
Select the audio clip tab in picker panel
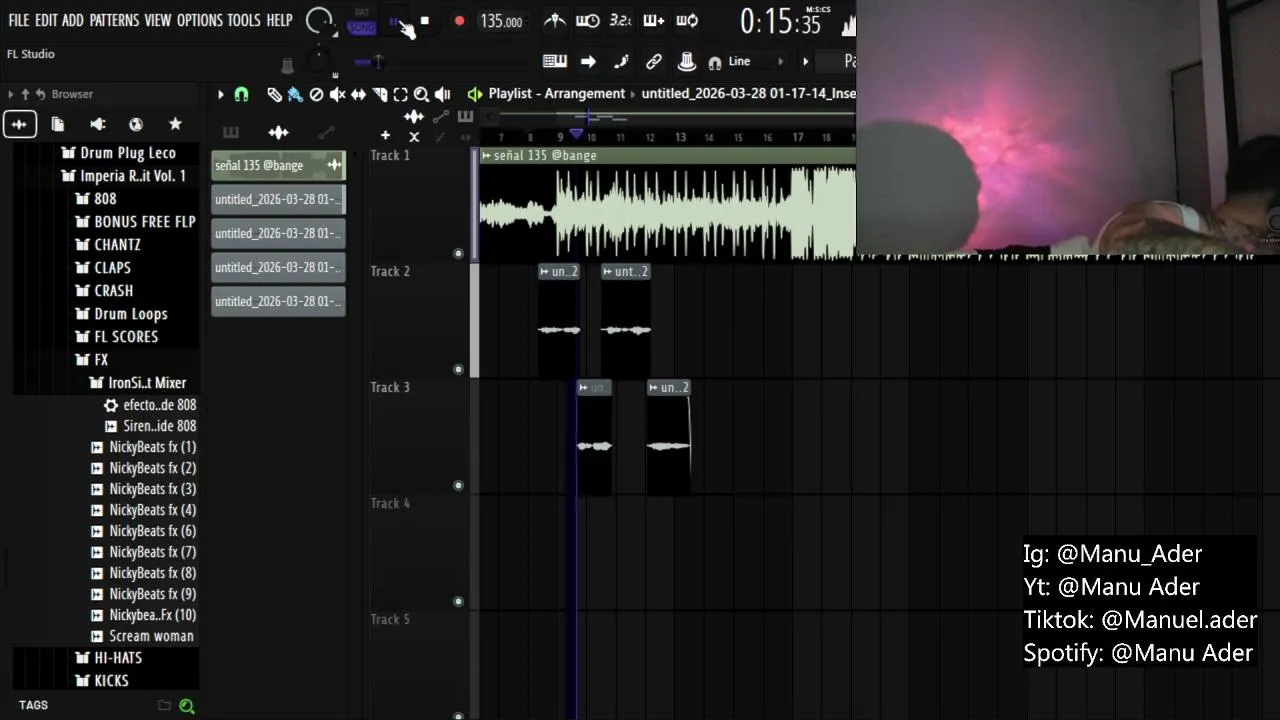click(x=278, y=132)
